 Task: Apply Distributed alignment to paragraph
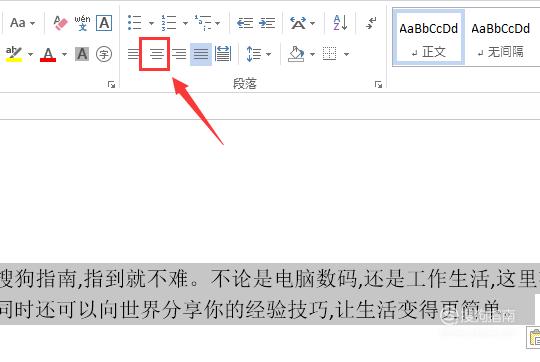[223, 54]
